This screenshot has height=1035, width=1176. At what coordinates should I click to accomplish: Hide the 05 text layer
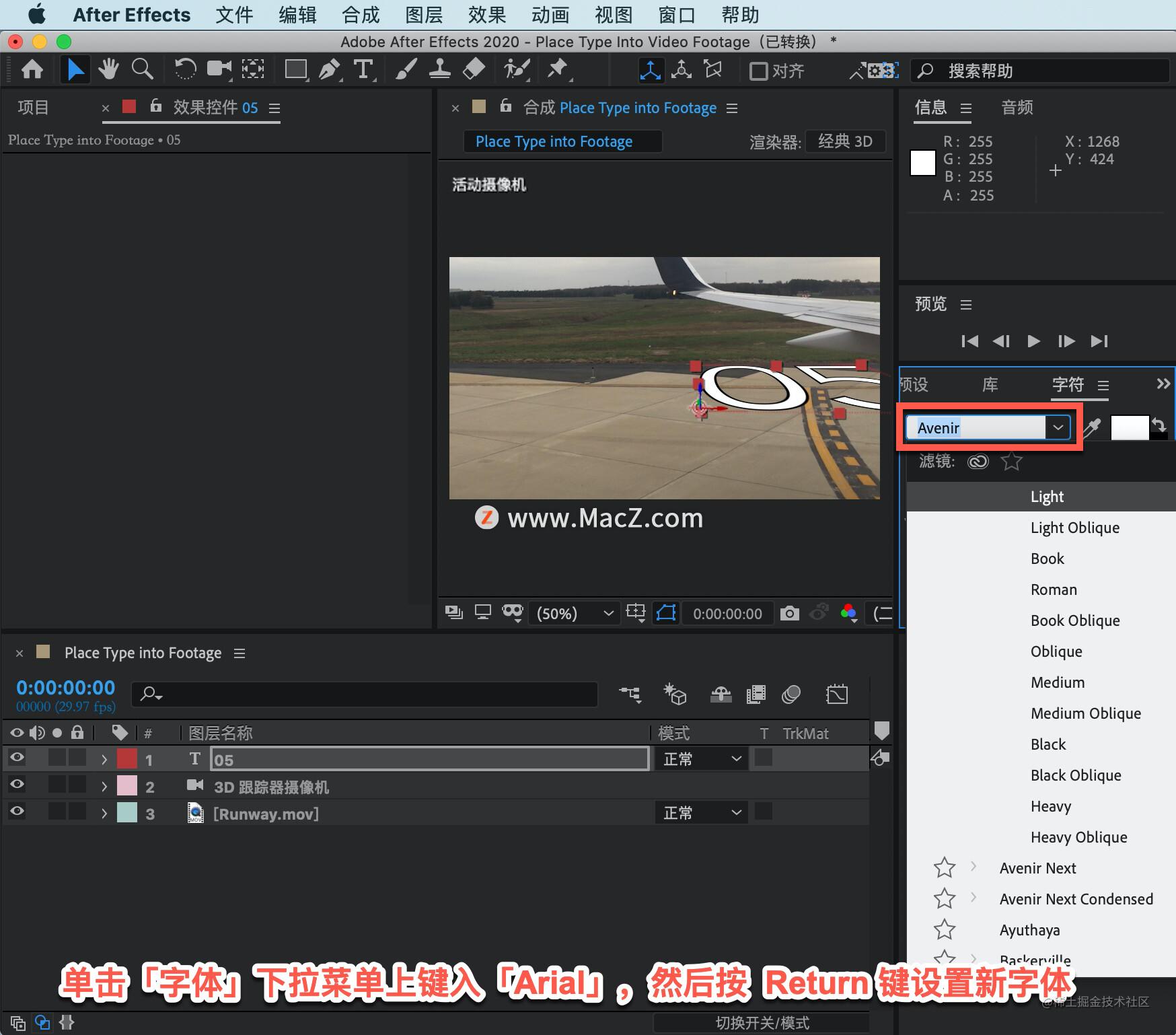click(x=17, y=758)
